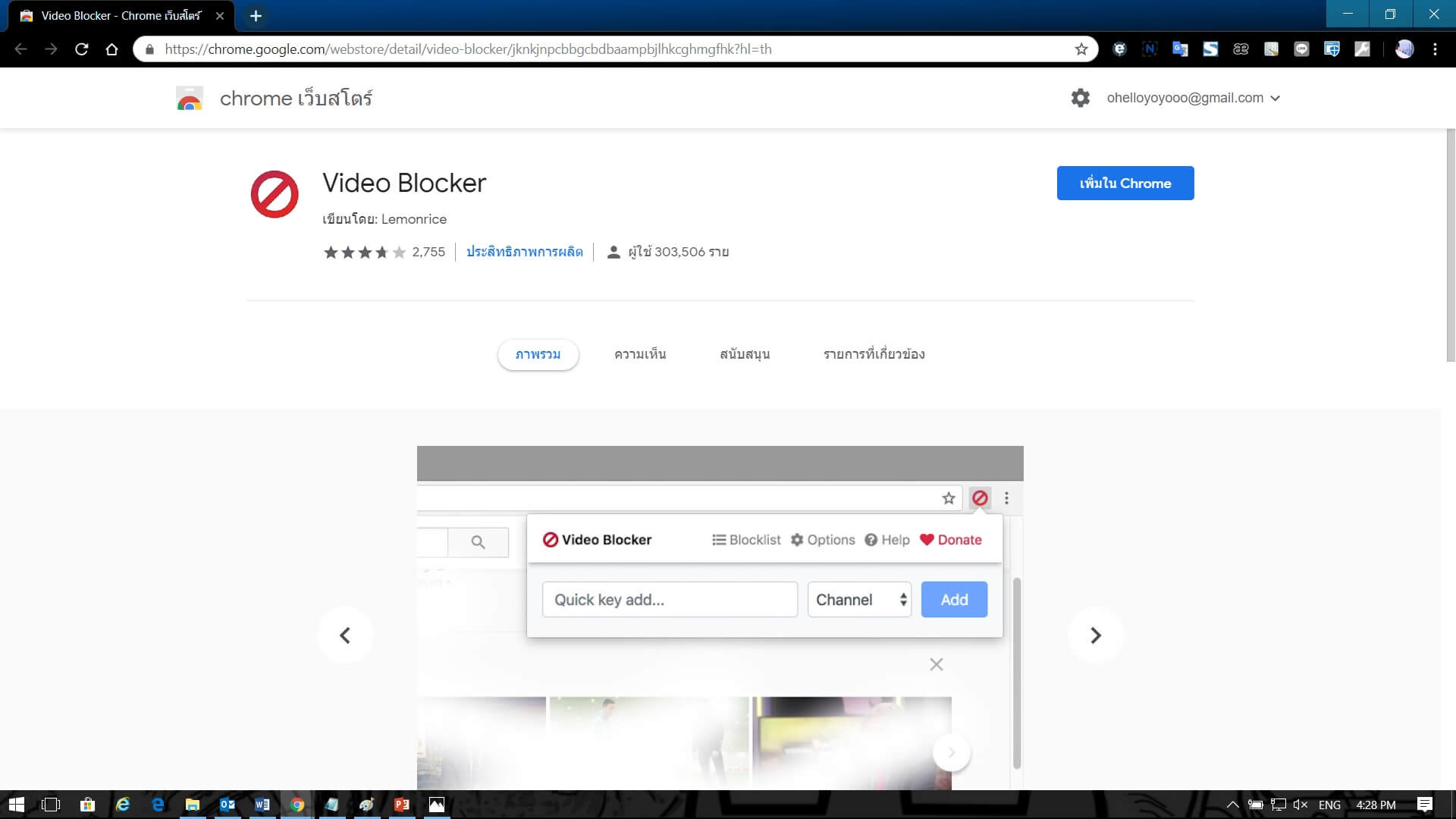The height and width of the screenshot is (819, 1456).
Task: Reload the current page
Action: click(81, 49)
